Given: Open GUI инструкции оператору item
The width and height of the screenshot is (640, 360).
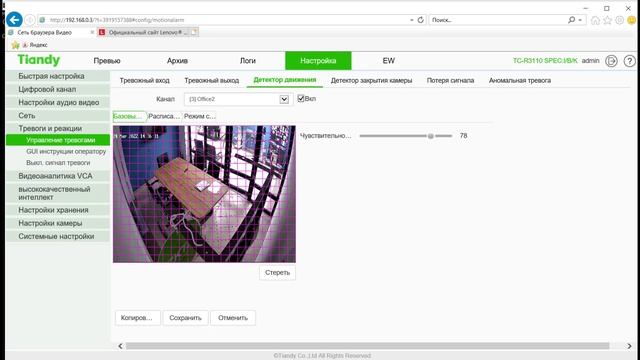Looking at the screenshot, I should (x=66, y=151).
